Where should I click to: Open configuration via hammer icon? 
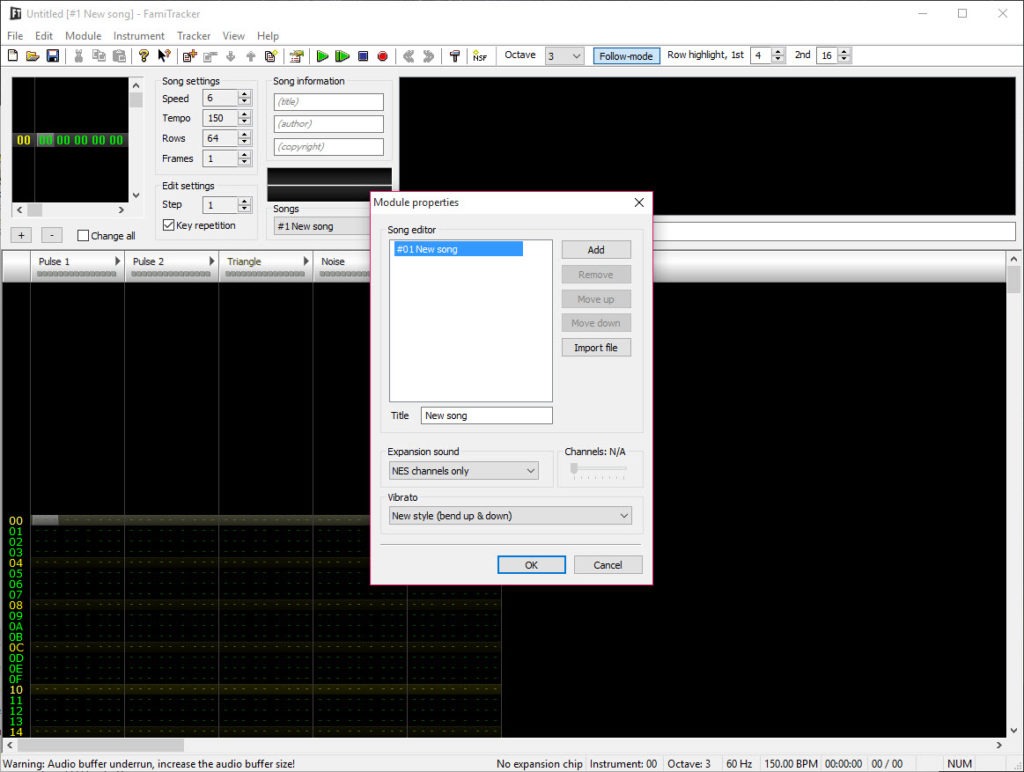(455, 56)
